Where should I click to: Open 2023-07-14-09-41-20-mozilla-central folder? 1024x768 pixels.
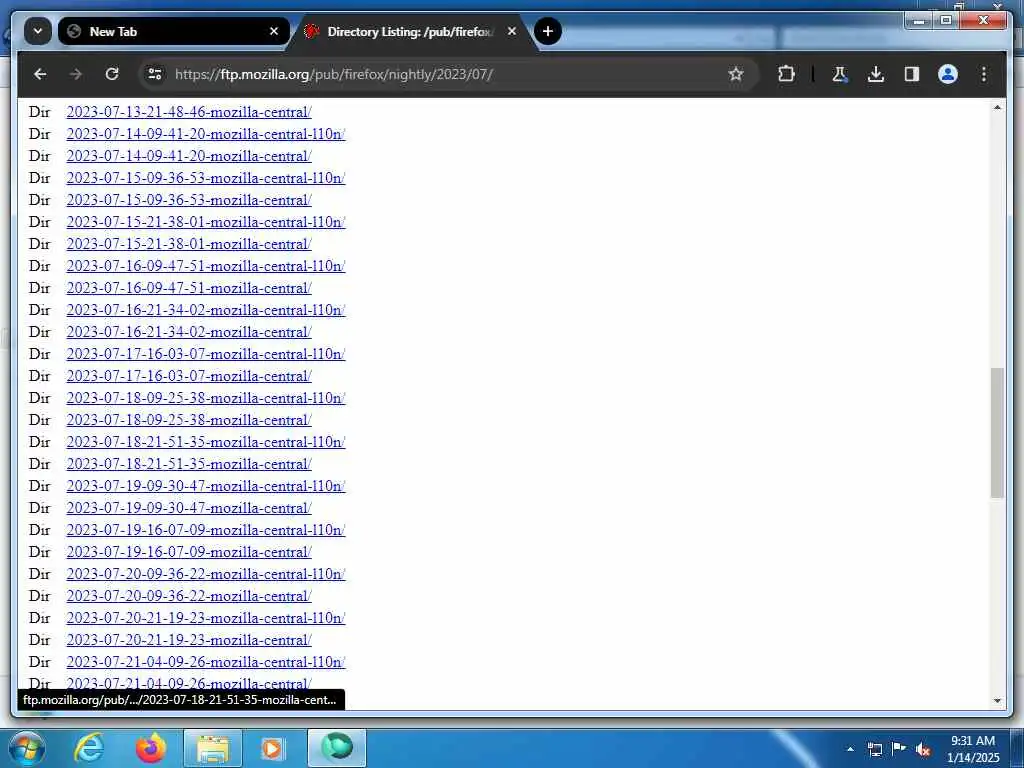[x=189, y=156]
